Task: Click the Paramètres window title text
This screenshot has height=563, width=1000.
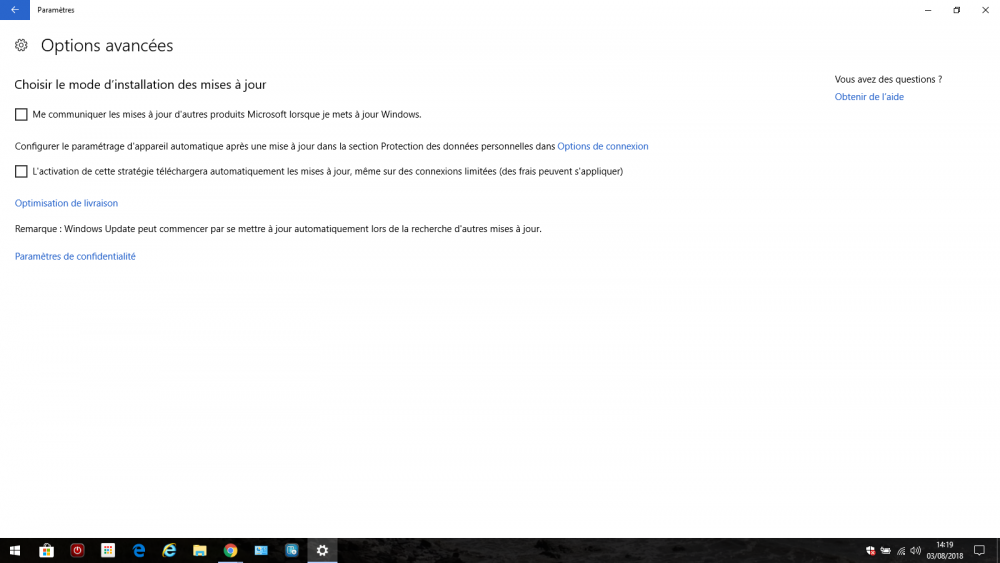Action: point(56,10)
